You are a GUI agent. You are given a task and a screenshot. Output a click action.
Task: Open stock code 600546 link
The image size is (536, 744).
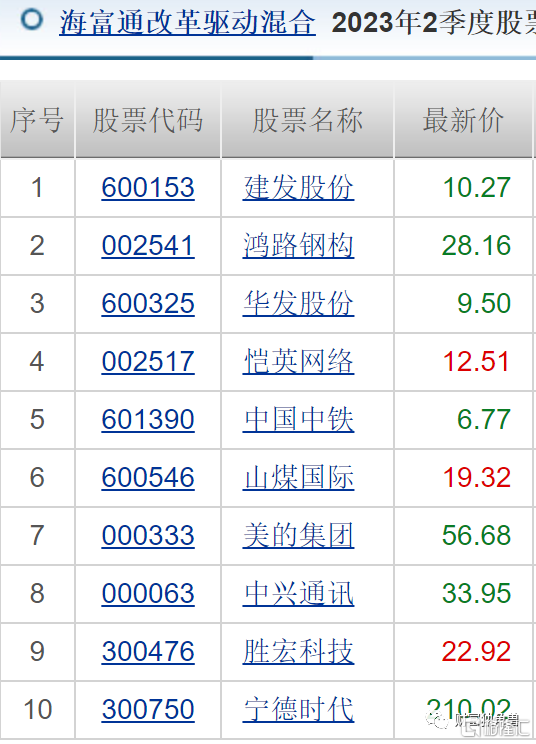[x=148, y=477]
